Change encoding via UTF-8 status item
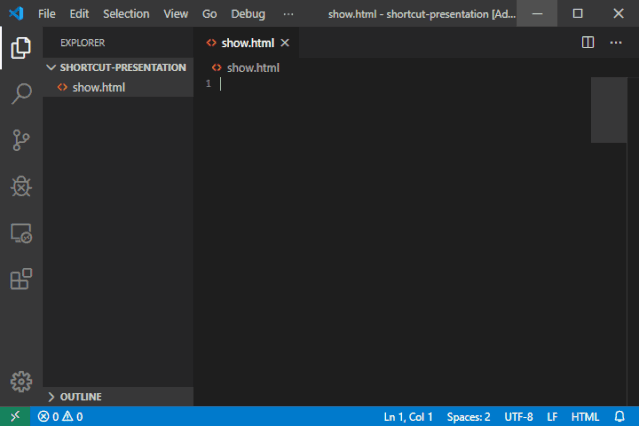 518,417
